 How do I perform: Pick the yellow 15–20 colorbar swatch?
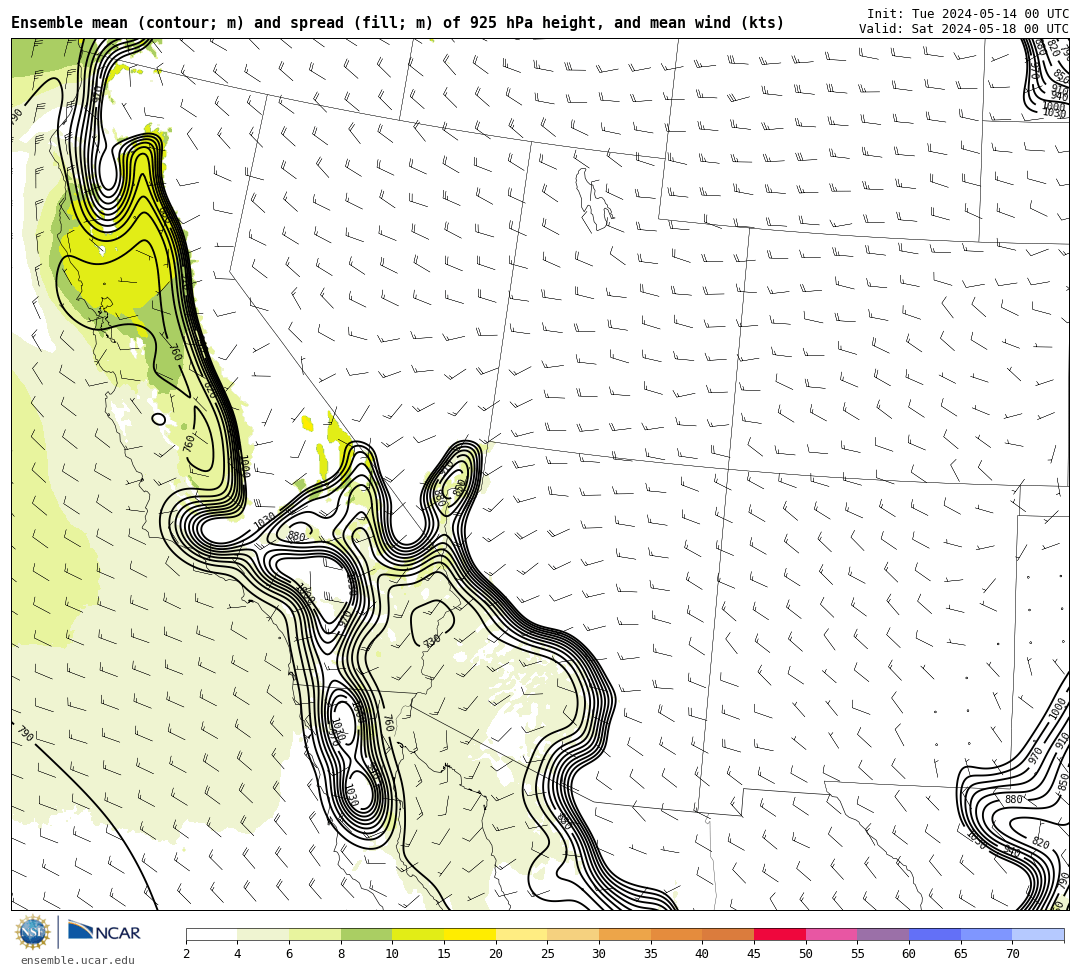point(470,935)
